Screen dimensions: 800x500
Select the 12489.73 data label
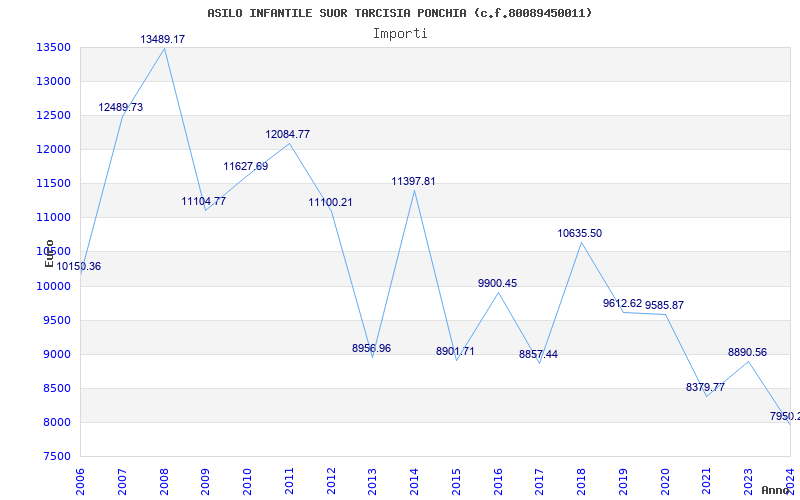121,107
